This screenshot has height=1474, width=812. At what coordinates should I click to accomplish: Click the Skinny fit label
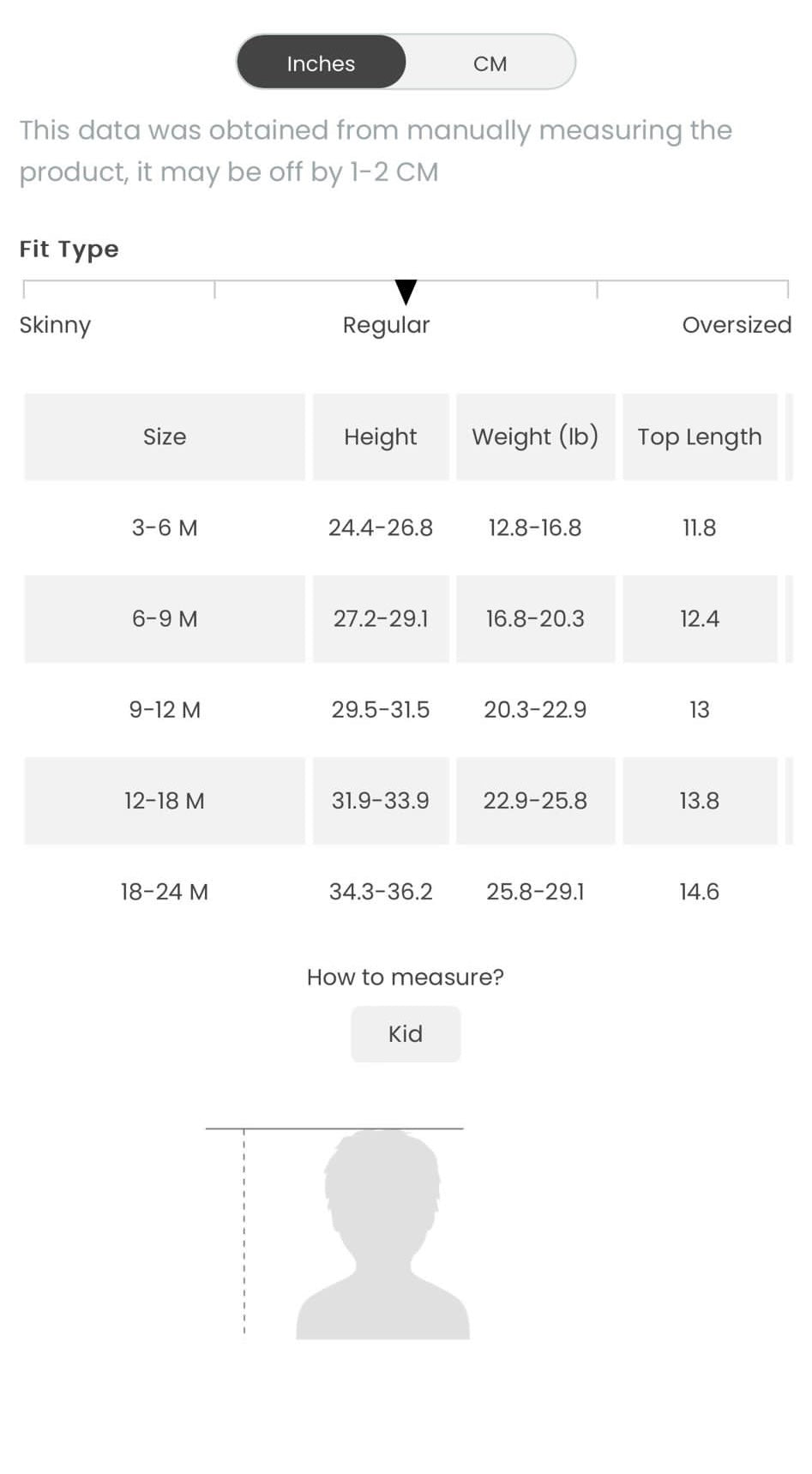[x=55, y=326]
